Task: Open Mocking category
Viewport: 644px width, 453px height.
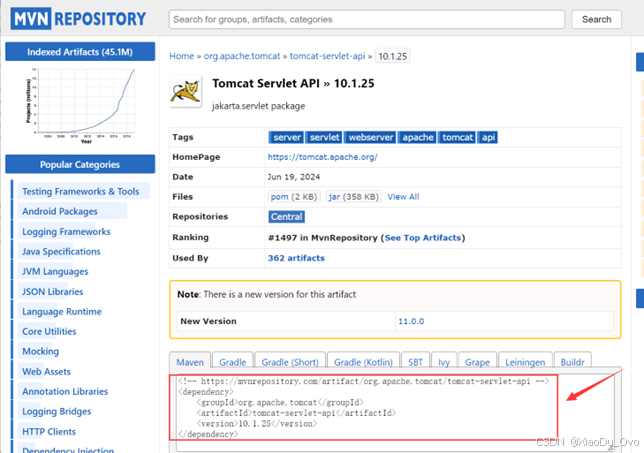Action: [40, 351]
